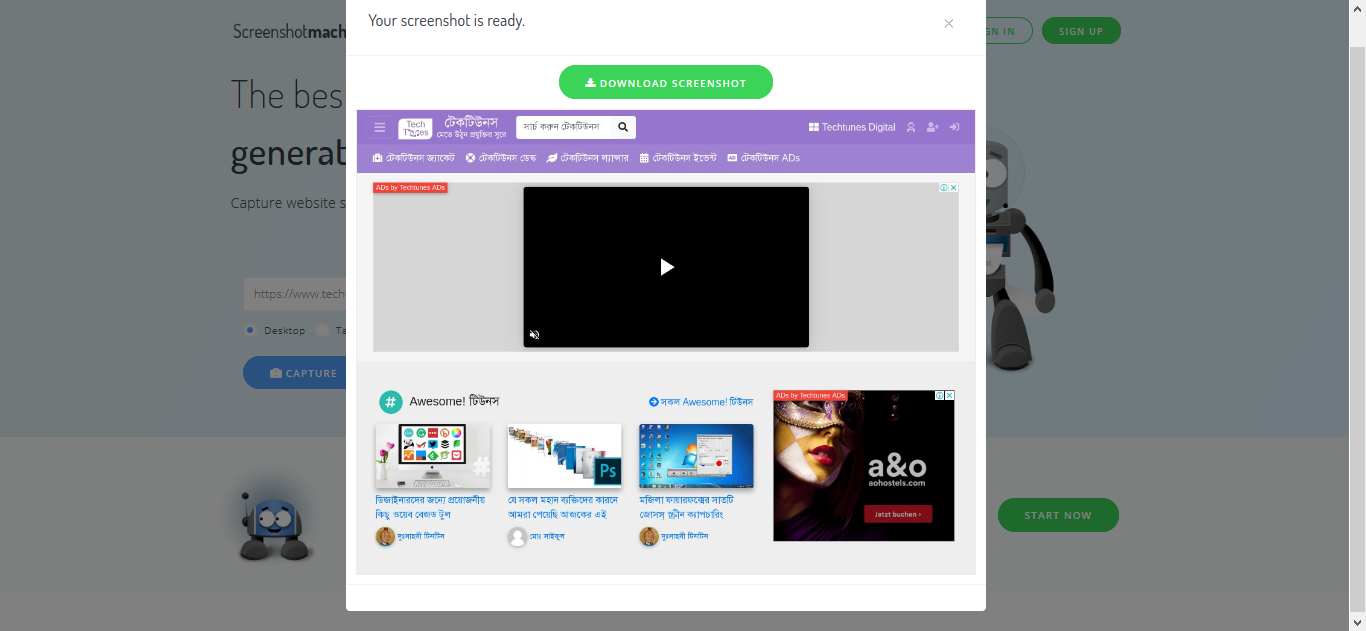Click the a&o aohostels.com logo in ad
The height and width of the screenshot is (631, 1366).
pyautogui.click(x=897, y=471)
